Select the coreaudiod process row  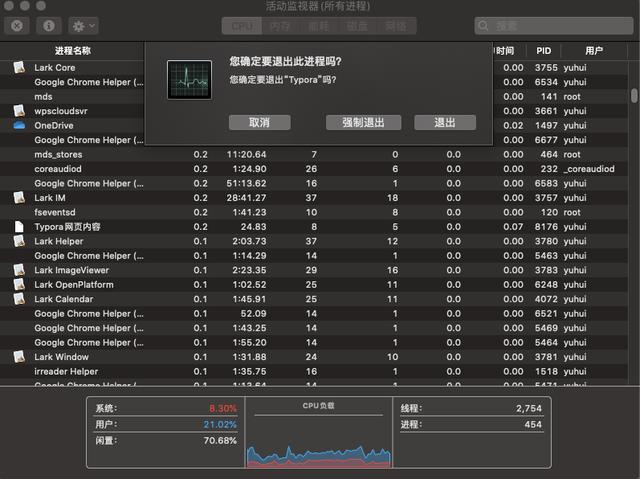pos(314,169)
